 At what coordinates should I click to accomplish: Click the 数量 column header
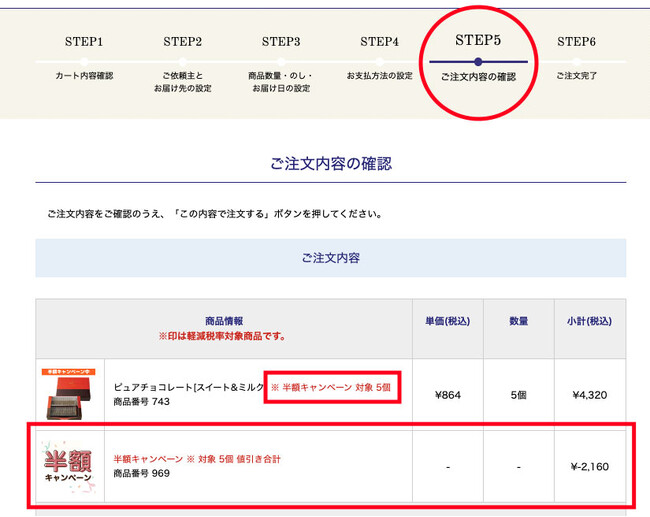coord(518,321)
